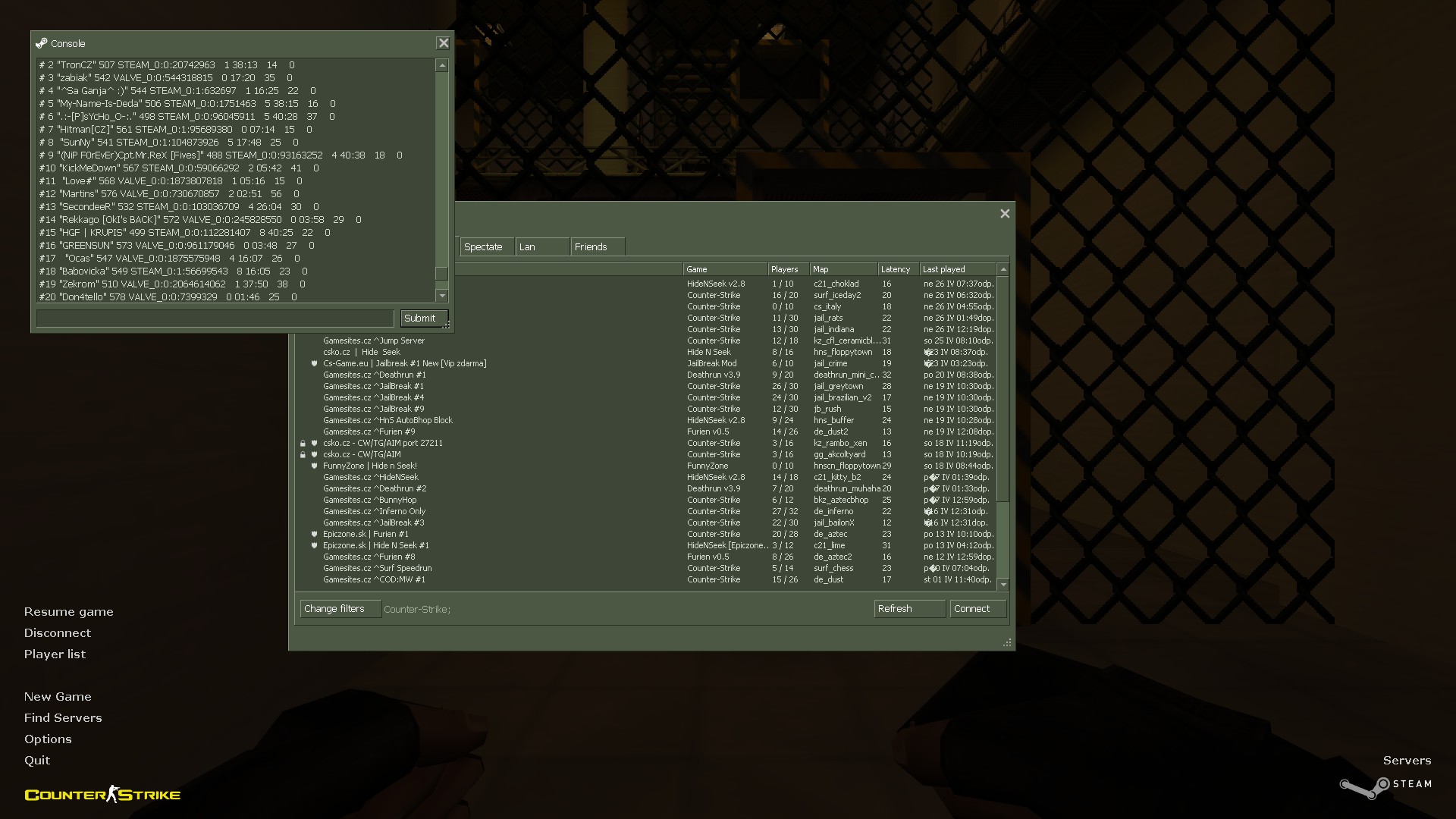Click console line for player "Zekrom"

pyautogui.click(x=172, y=284)
